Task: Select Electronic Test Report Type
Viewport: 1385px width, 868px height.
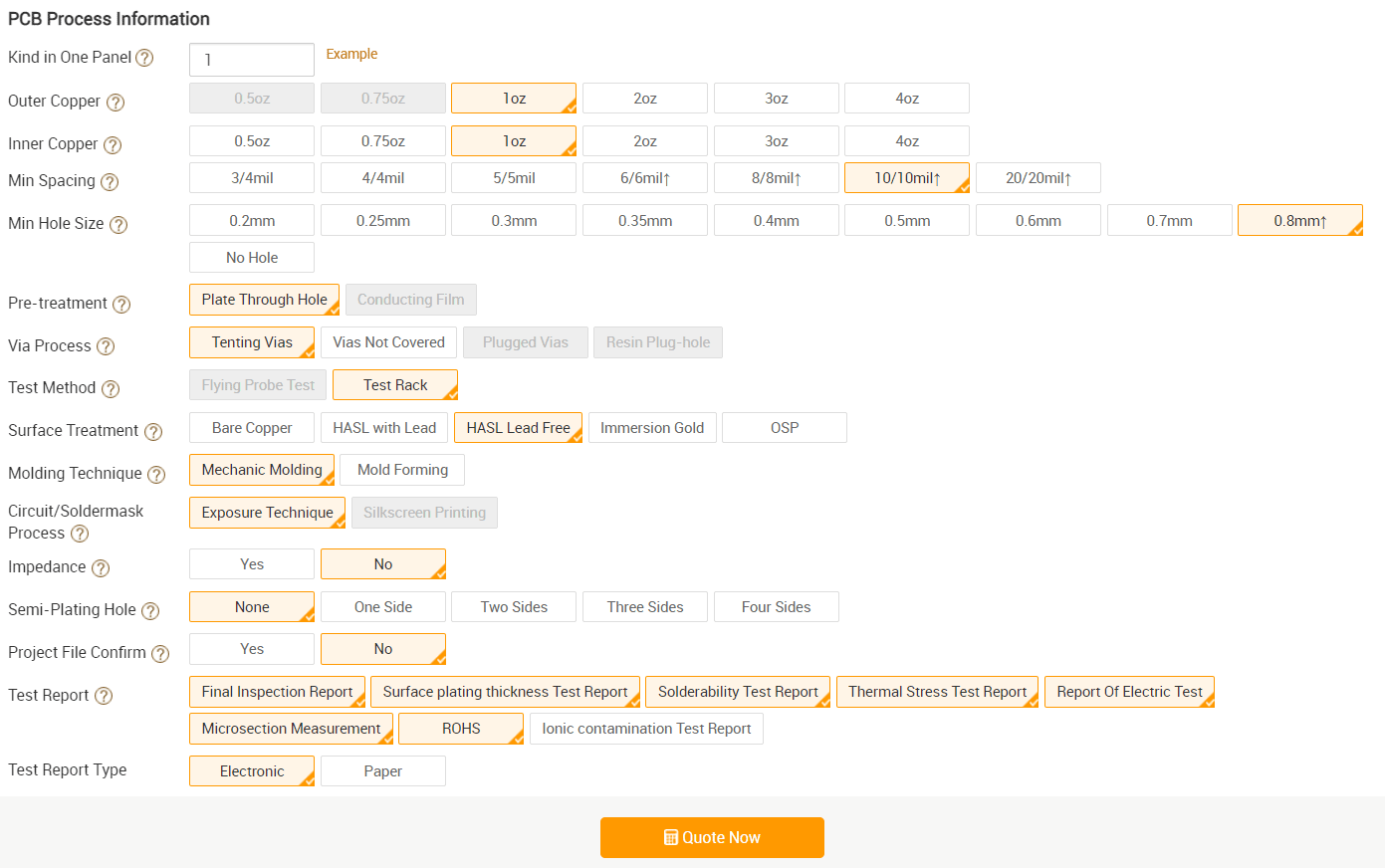Action: click(x=252, y=771)
